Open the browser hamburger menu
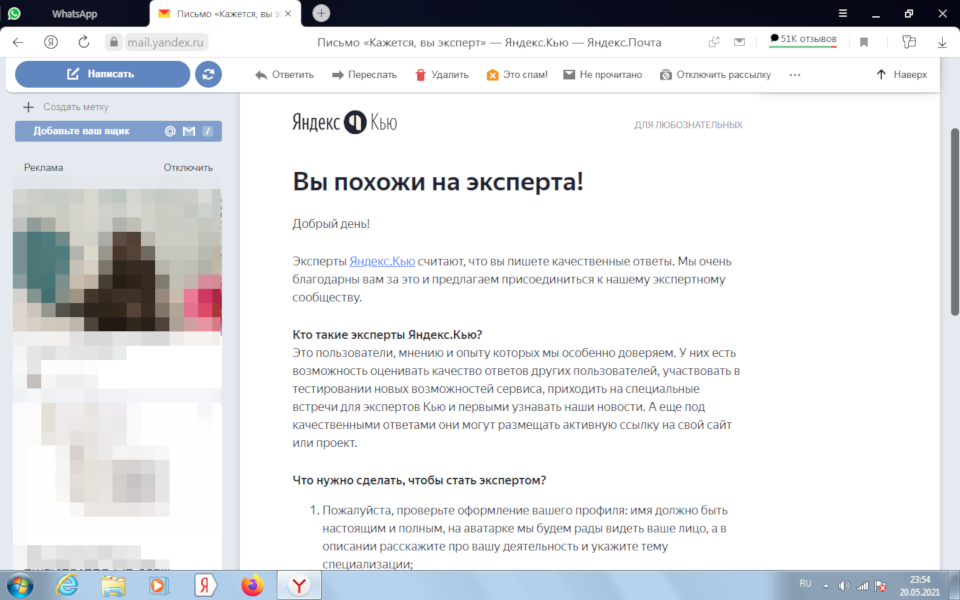Screen dimensions: 960x600 tap(842, 13)
